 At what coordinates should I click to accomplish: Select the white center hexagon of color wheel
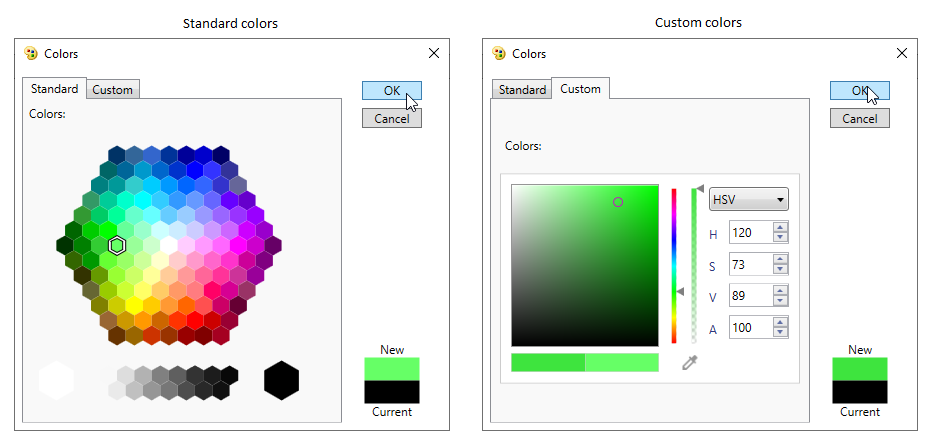coord(169,245)
